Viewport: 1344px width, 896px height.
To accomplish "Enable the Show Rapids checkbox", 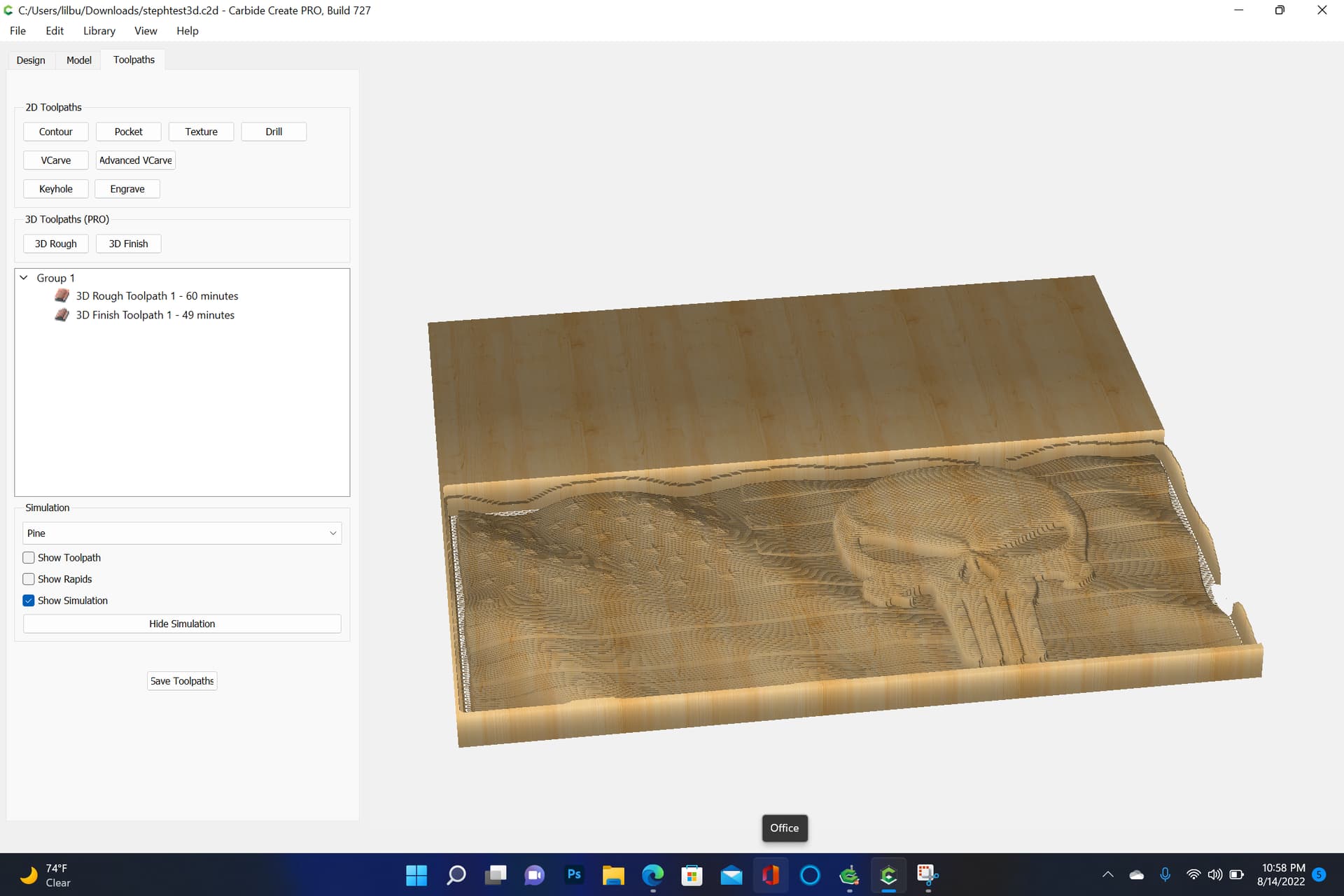I will coord(29,579).
